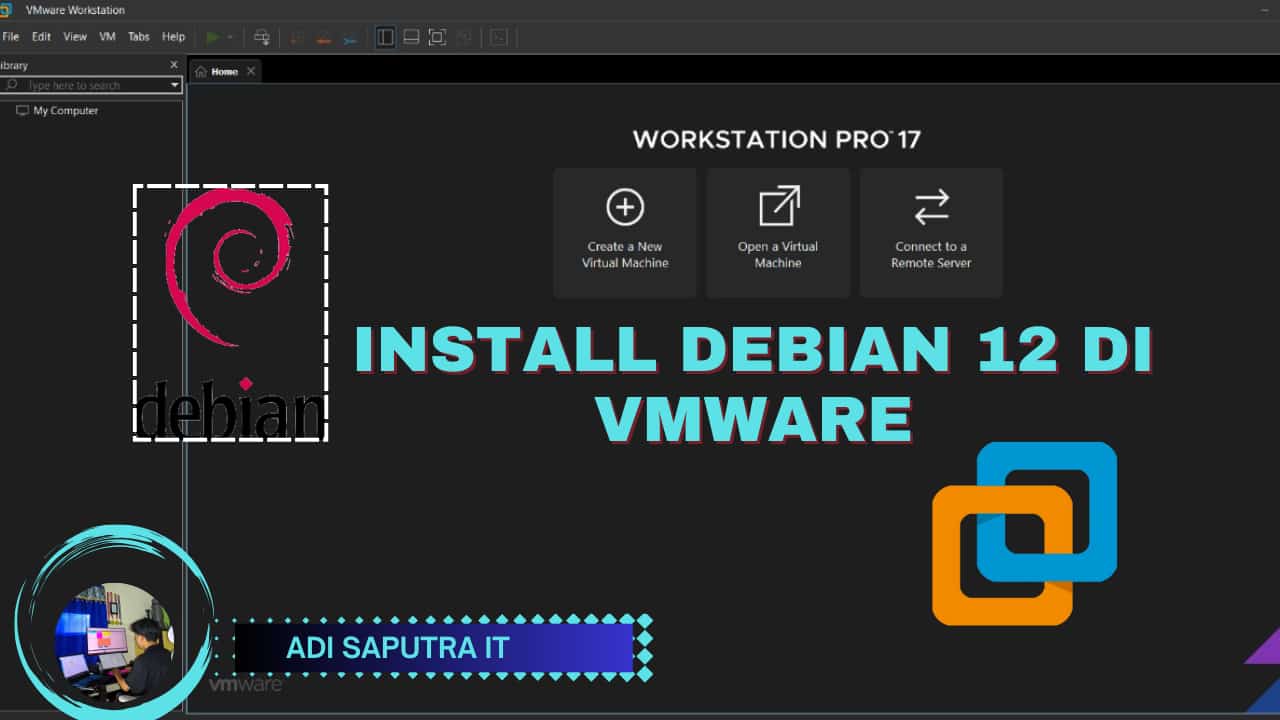Click the Unity mode toolbar icon
Image resolution: width=1280 pixels, height=720 pixels.
coord(464,37)
